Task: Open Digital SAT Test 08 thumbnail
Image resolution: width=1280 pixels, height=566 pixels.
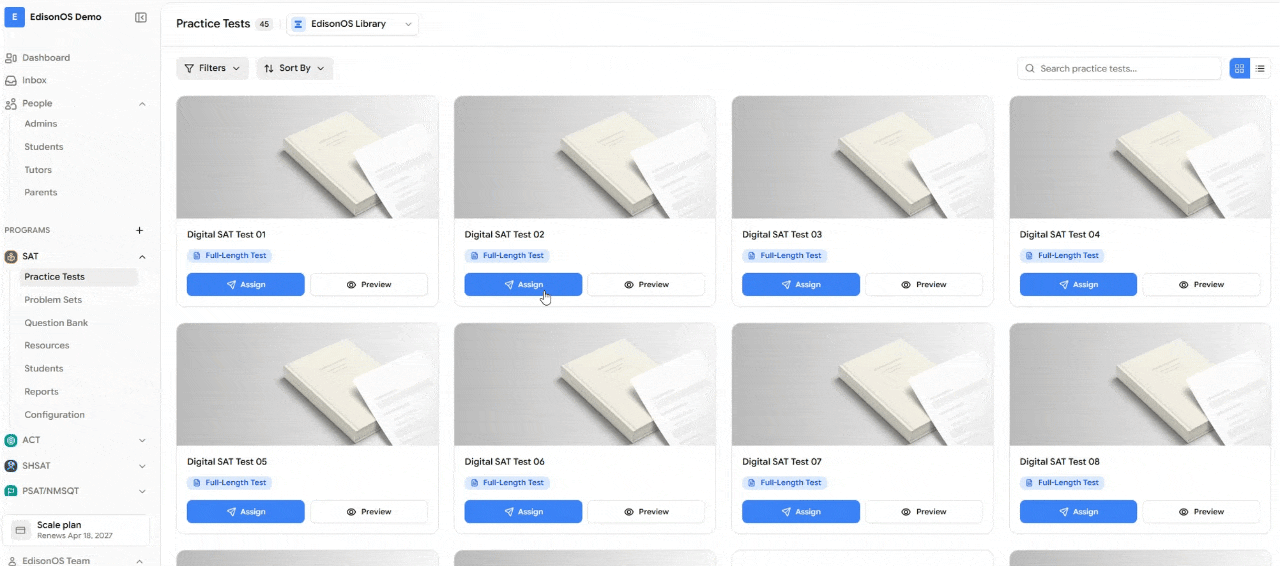Action: click(1140, 384)
